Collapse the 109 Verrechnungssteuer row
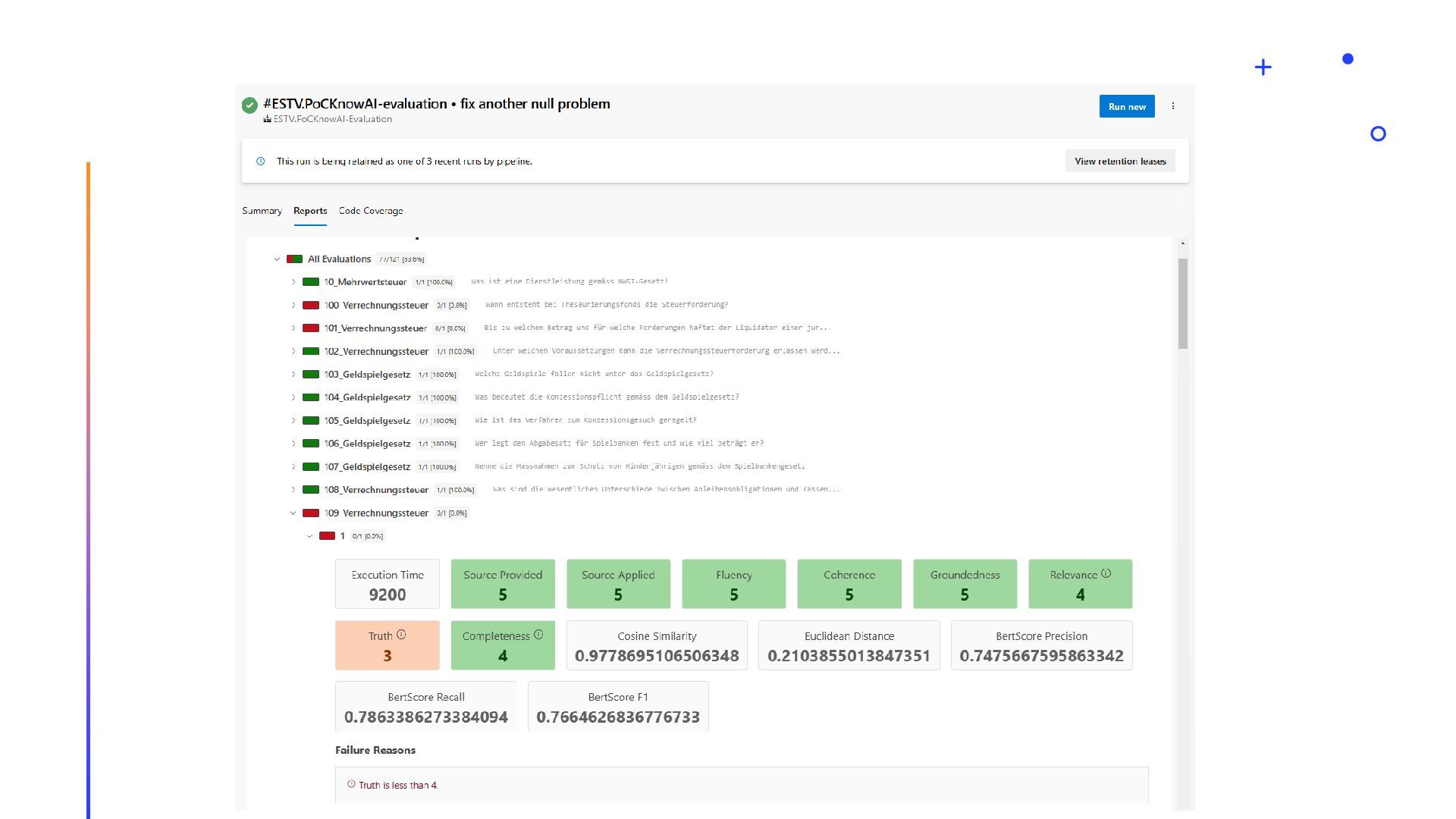Image resolution: width=1456 pixels, height=819 pixels. [293, 513]
